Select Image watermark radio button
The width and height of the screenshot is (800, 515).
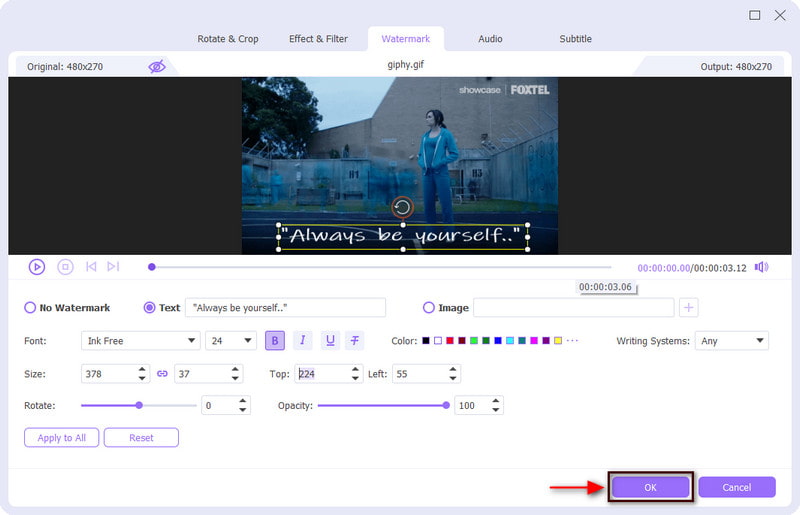429,307
